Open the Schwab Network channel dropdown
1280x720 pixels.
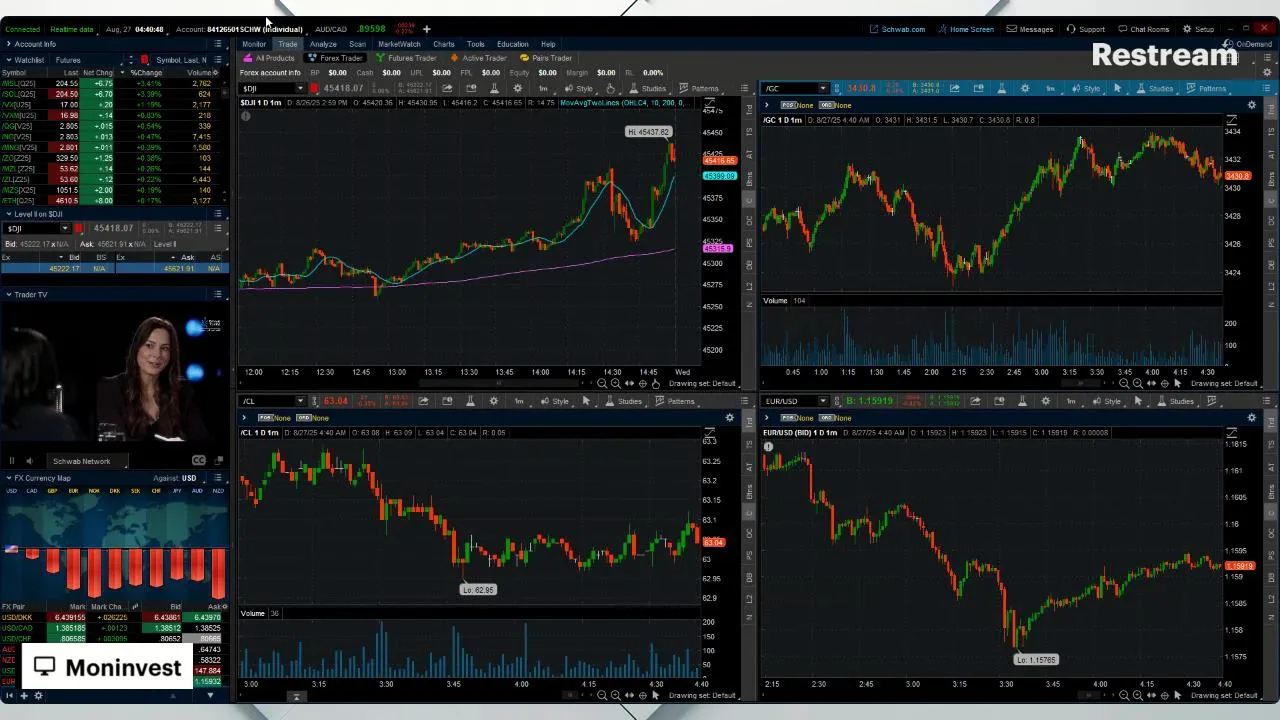click(87, 461)
